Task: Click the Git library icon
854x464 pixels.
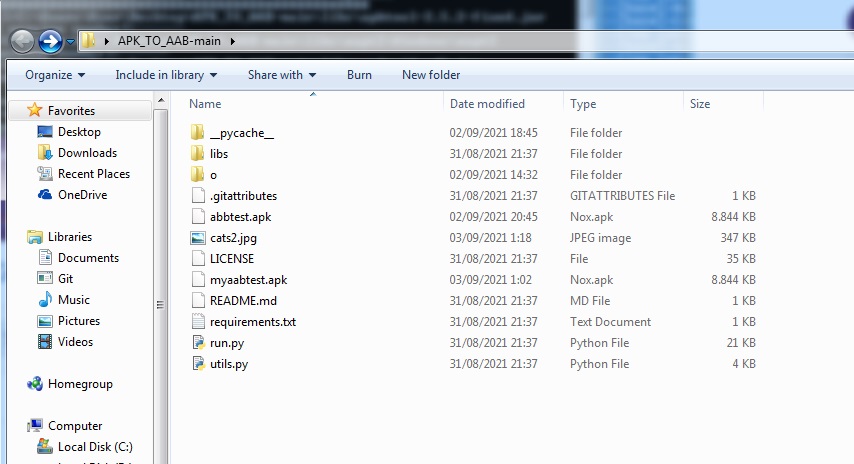Action: click(x=45, y=278)
